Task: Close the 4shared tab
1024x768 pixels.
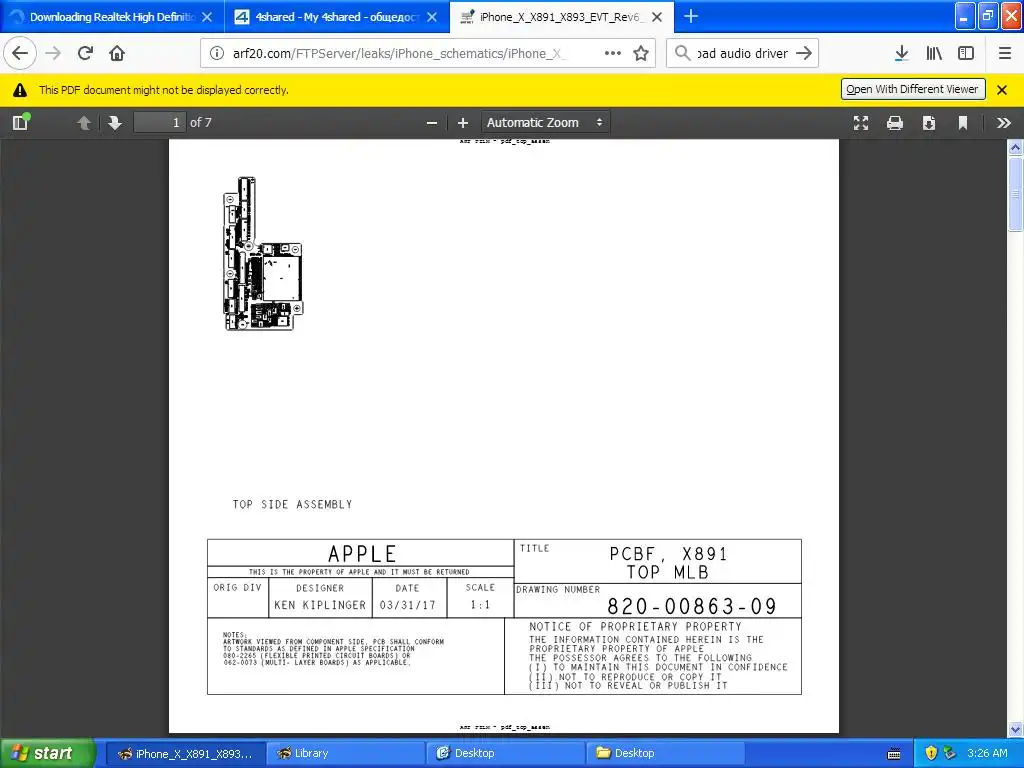Action: 432,17
